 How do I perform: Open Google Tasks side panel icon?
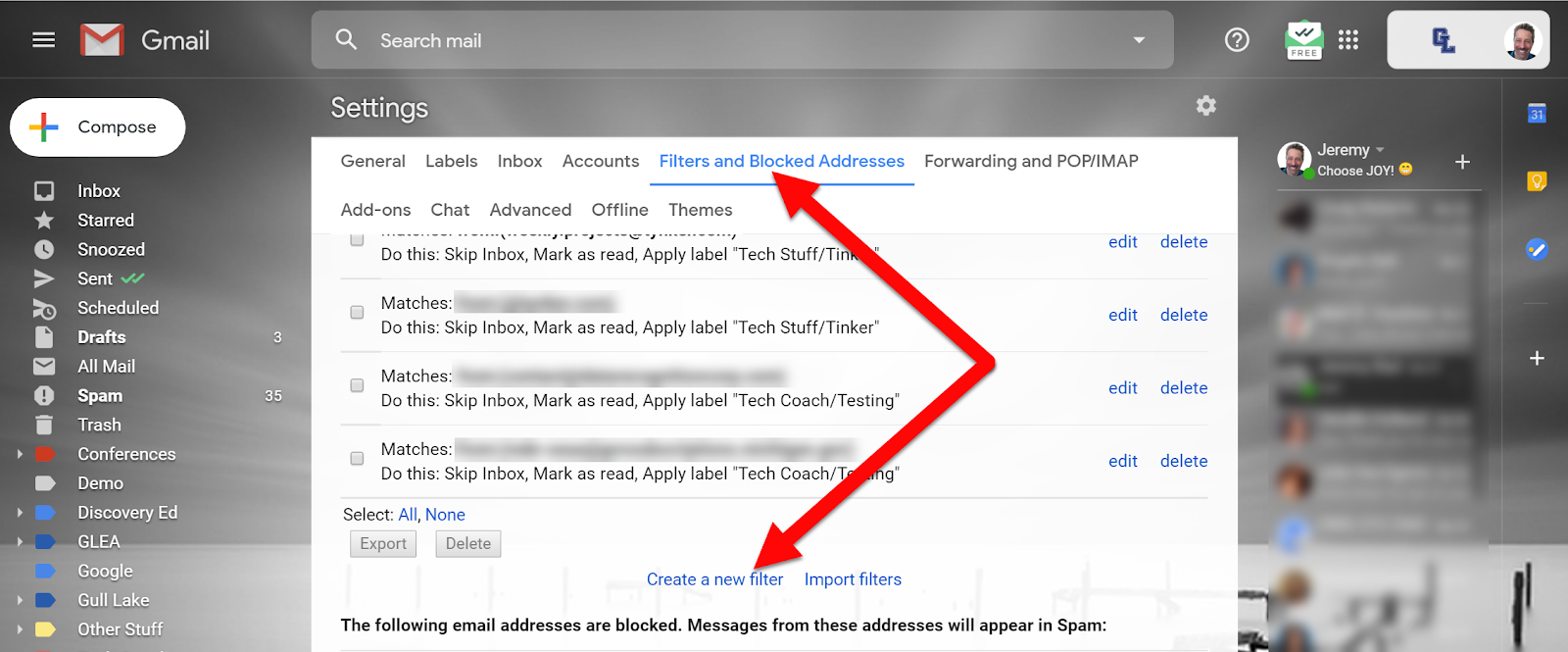[x=1537, y=249]
